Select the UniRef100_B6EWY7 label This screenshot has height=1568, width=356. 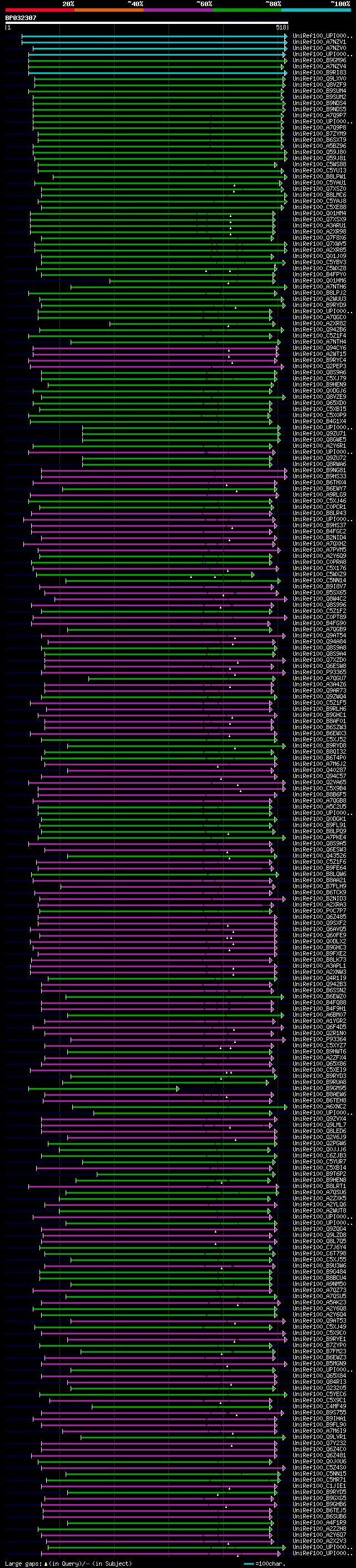tap(319, 488)
